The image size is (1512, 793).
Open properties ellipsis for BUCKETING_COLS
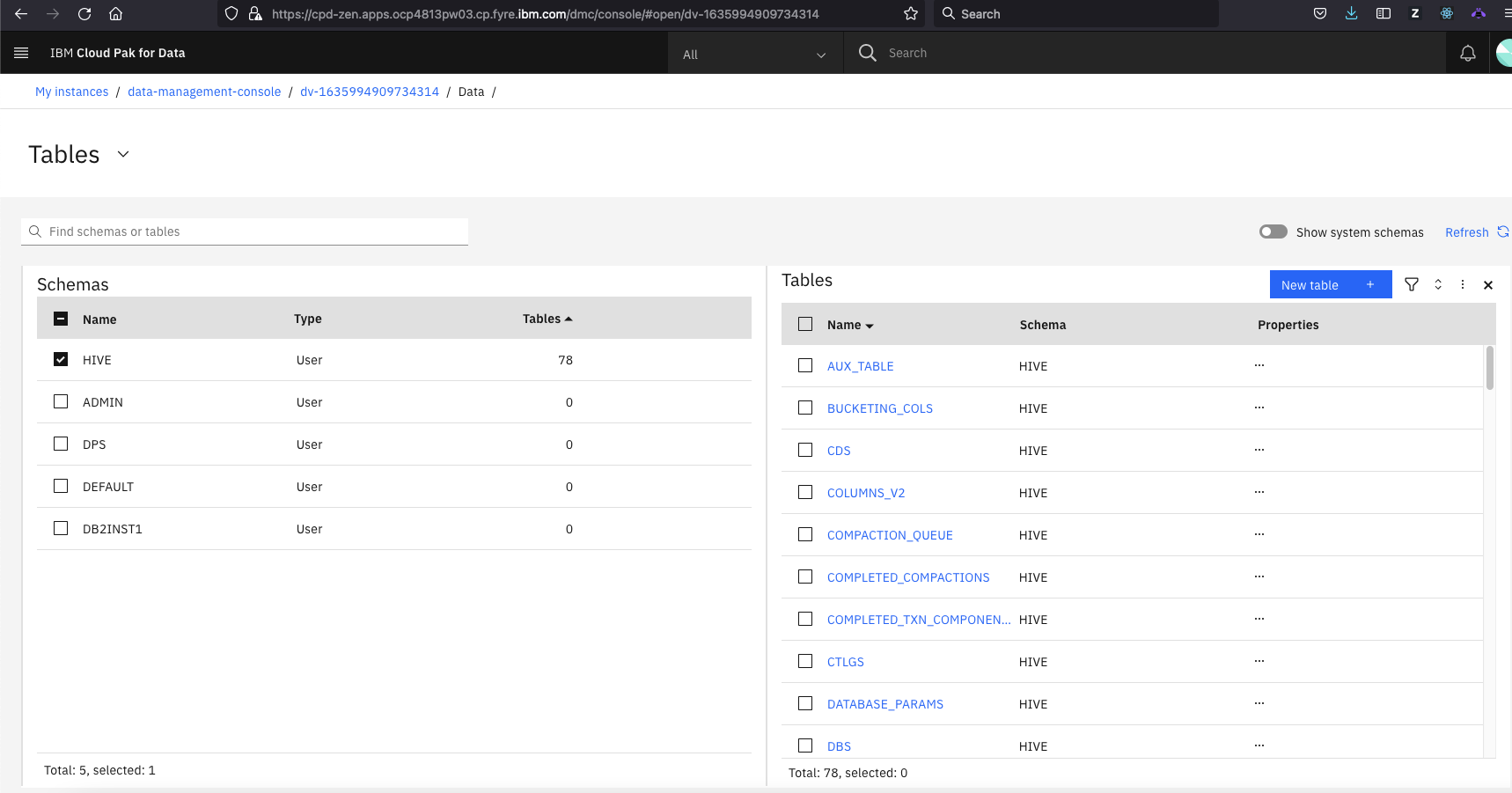click(1259, 408)
